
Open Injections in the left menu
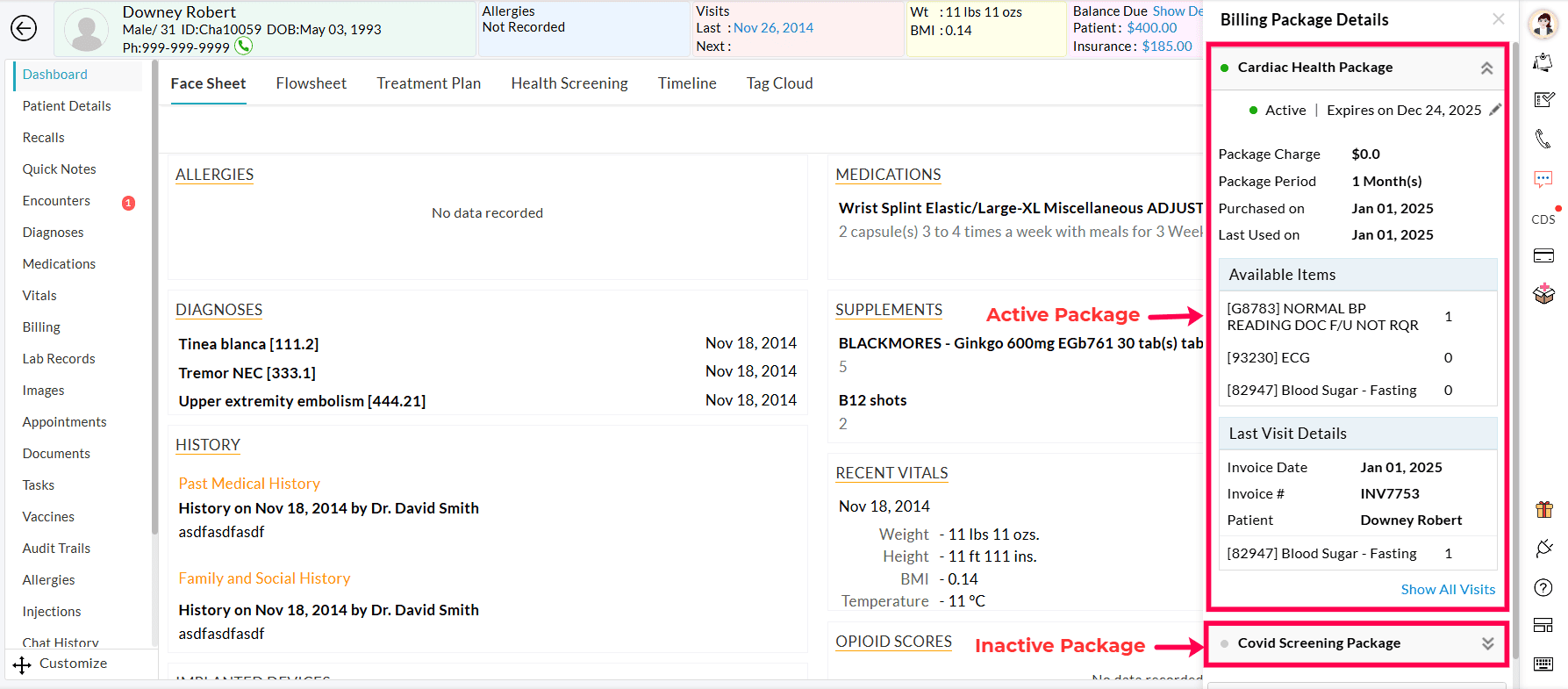click(52, 612)
